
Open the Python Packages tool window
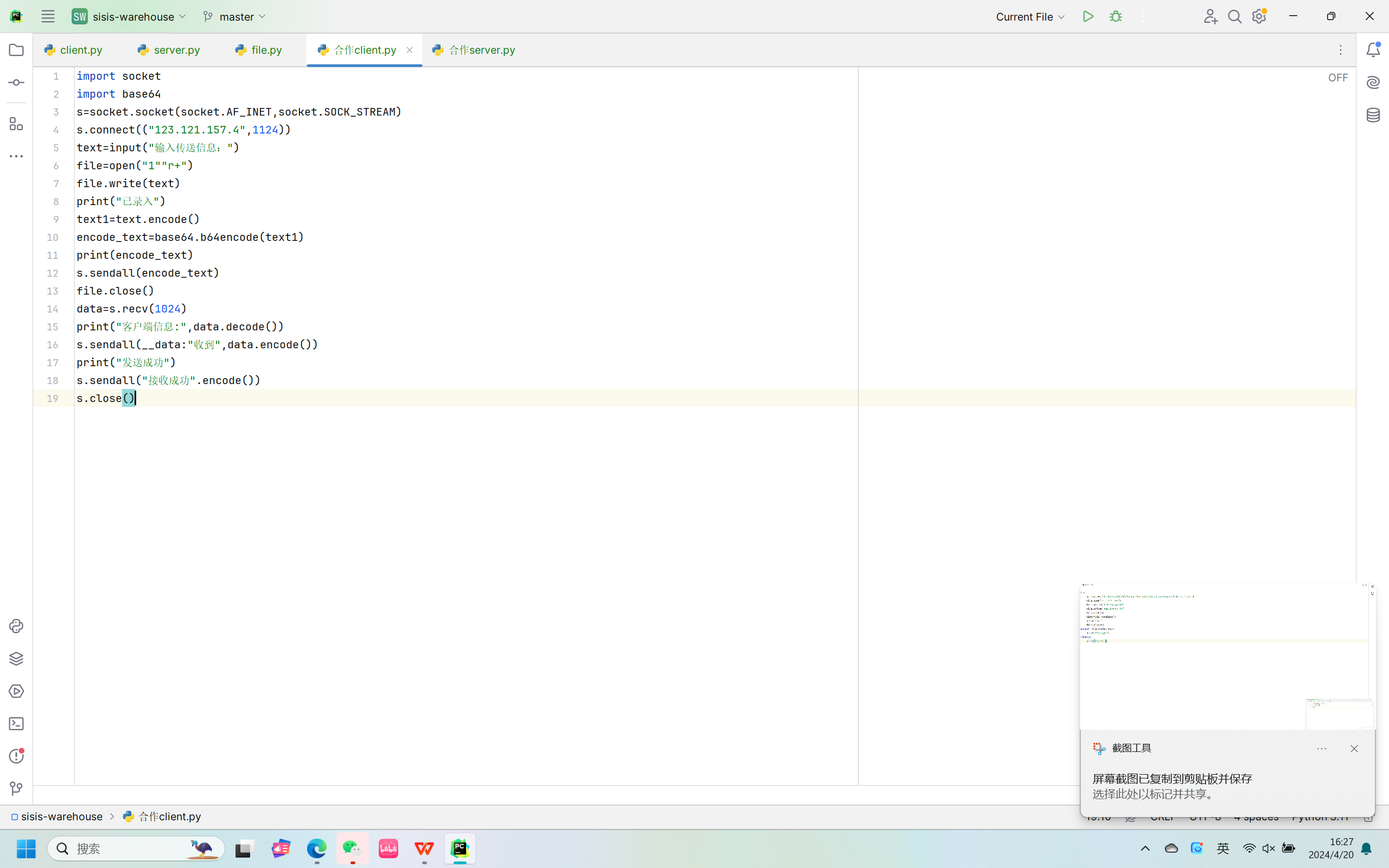click(16, 659)
